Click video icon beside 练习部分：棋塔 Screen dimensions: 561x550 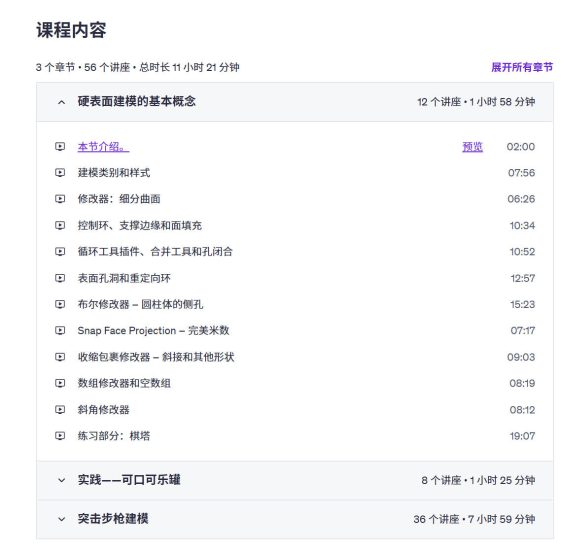60,436
